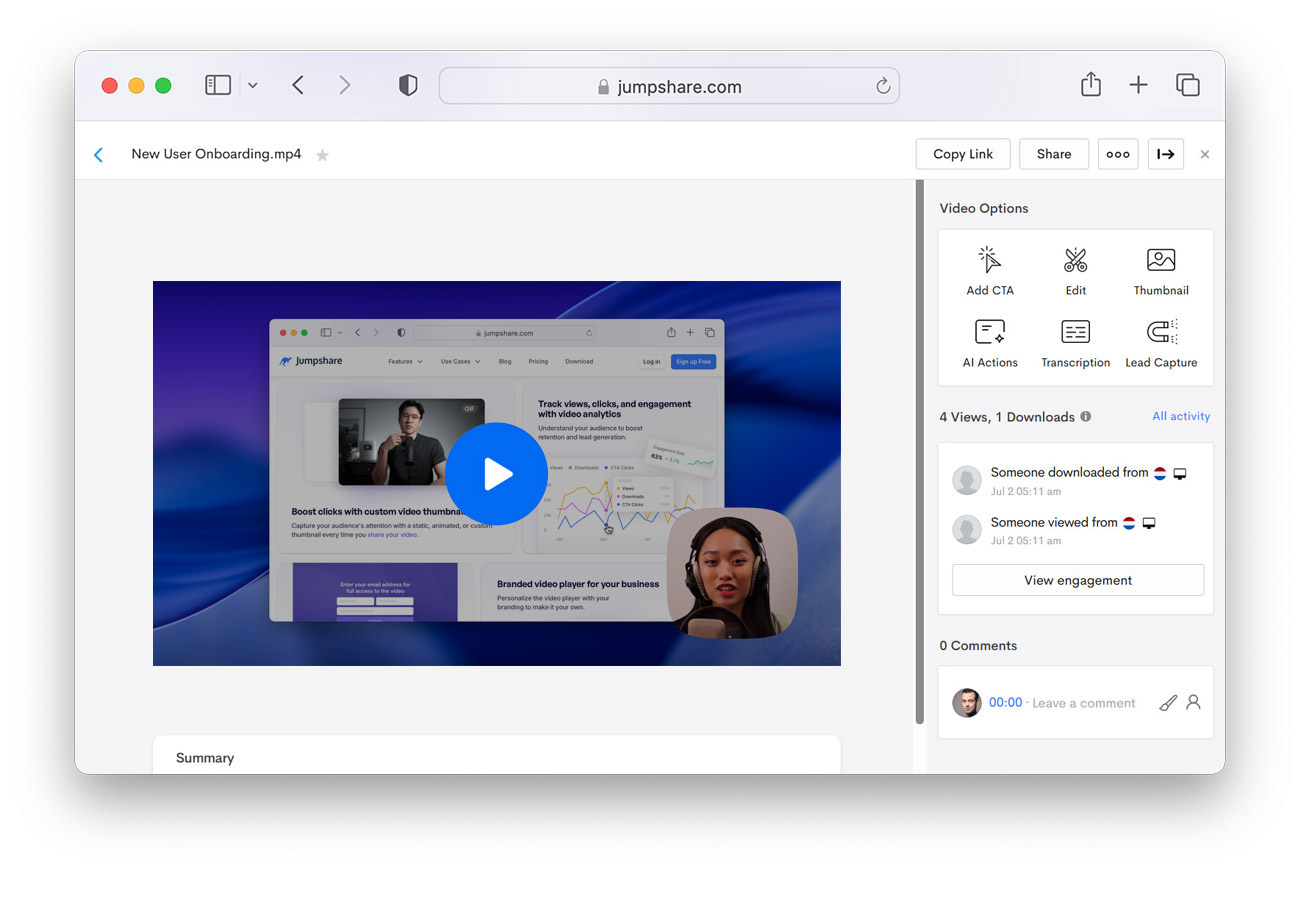
Task: Close the file viewer with the X
Action: [x=1205, y=154]
